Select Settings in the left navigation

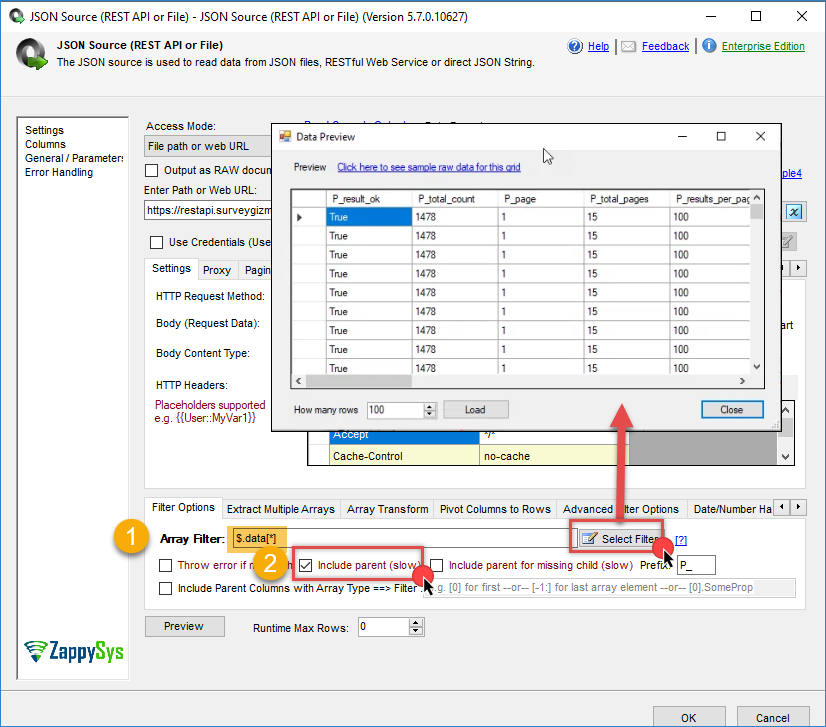coord(44,130)
